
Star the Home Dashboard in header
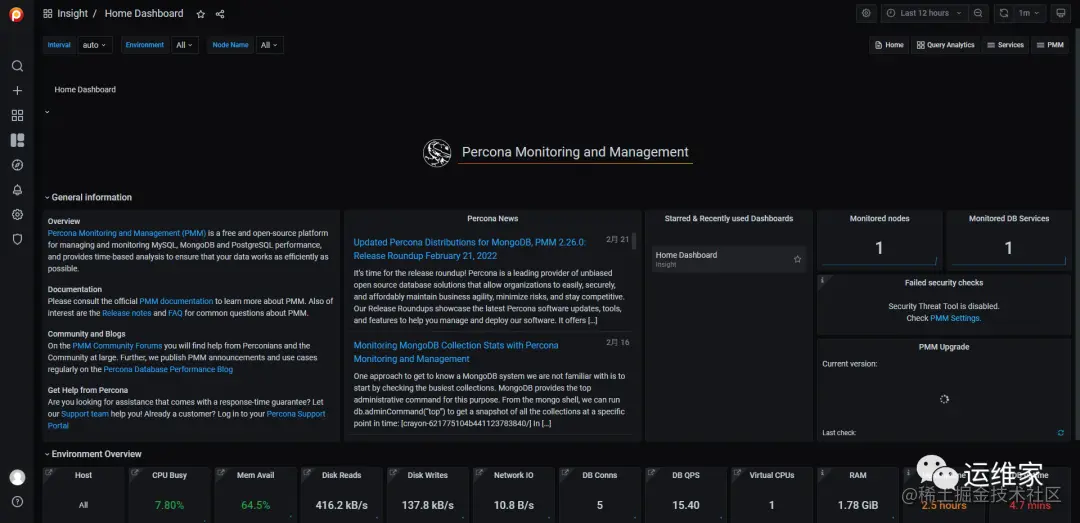(x=200, y=14)
